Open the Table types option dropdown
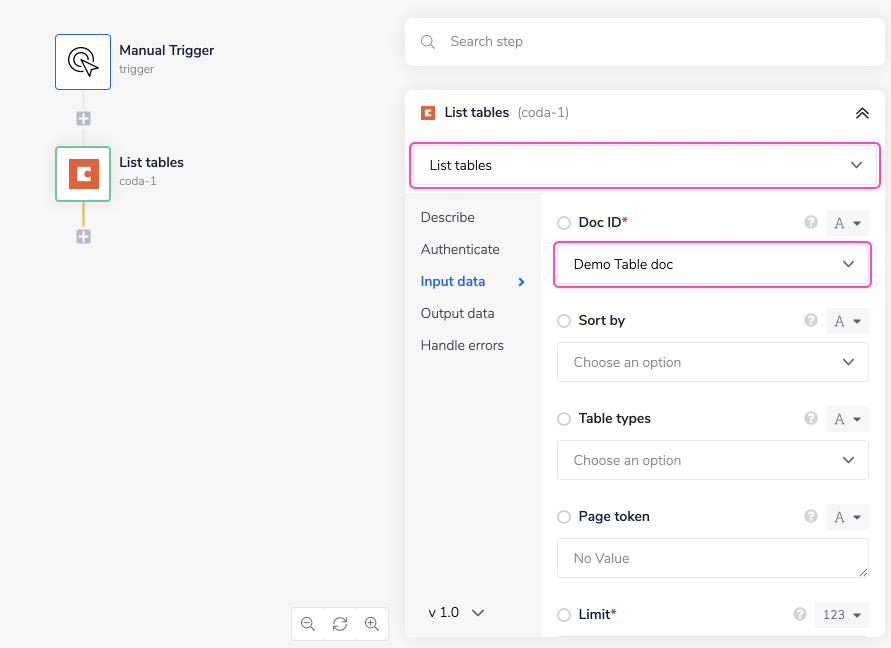Viewport: 891px width, 648px height. pos(712,460)
